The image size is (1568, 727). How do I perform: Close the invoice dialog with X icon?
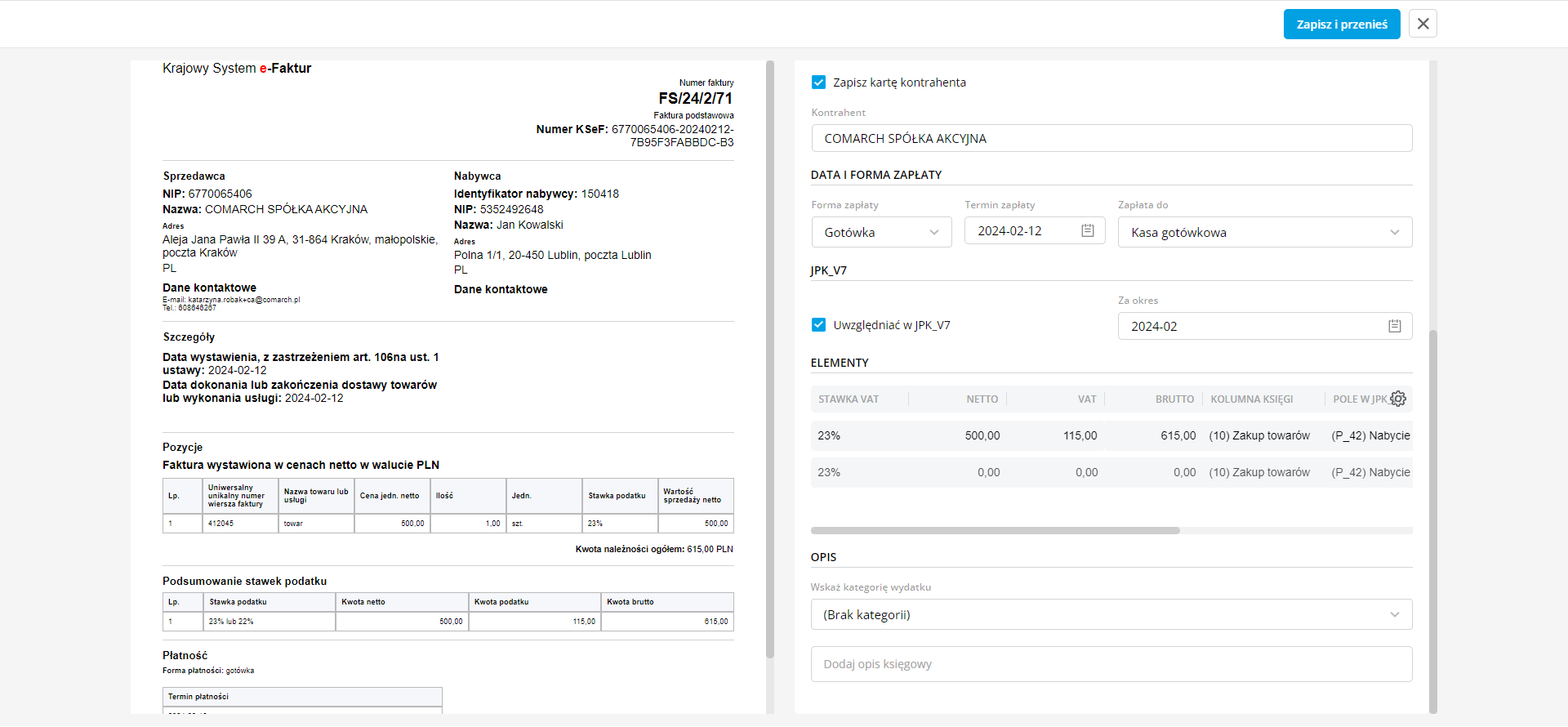[x=1423, y=24]
